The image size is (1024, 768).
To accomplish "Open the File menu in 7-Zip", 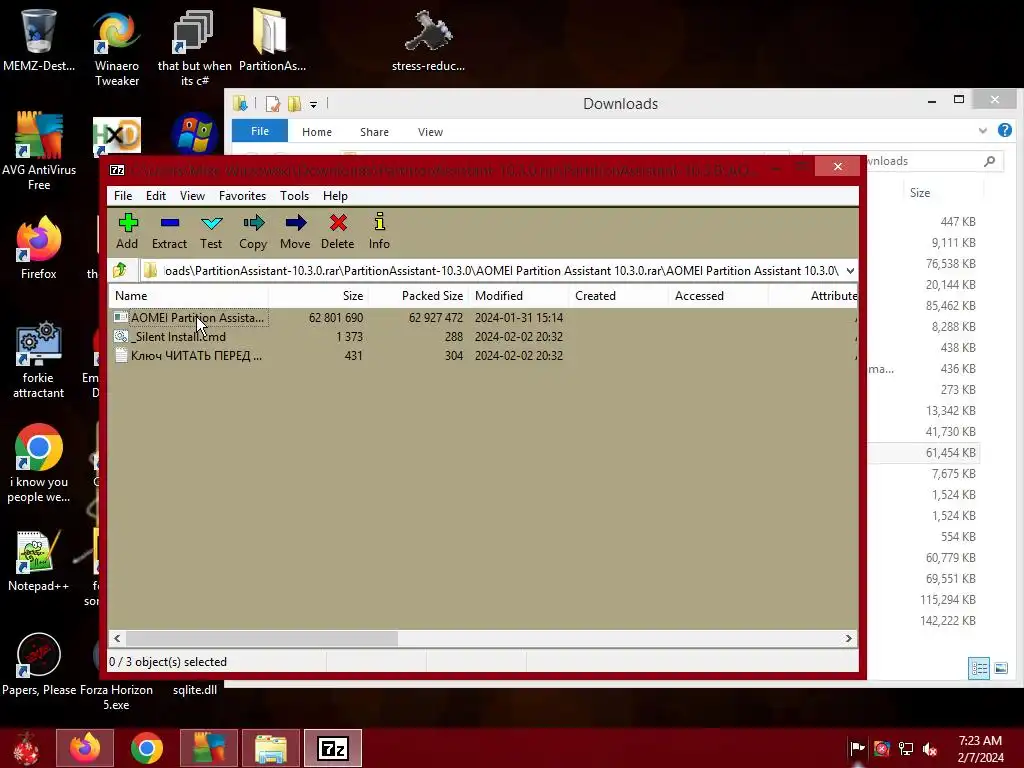I will pos(123,196).
